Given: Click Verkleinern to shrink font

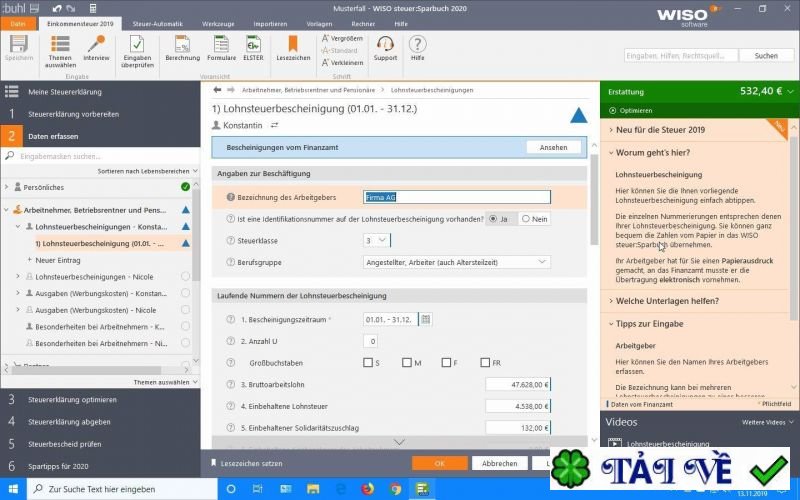Looking at the screenshot, I should point(342,63).
